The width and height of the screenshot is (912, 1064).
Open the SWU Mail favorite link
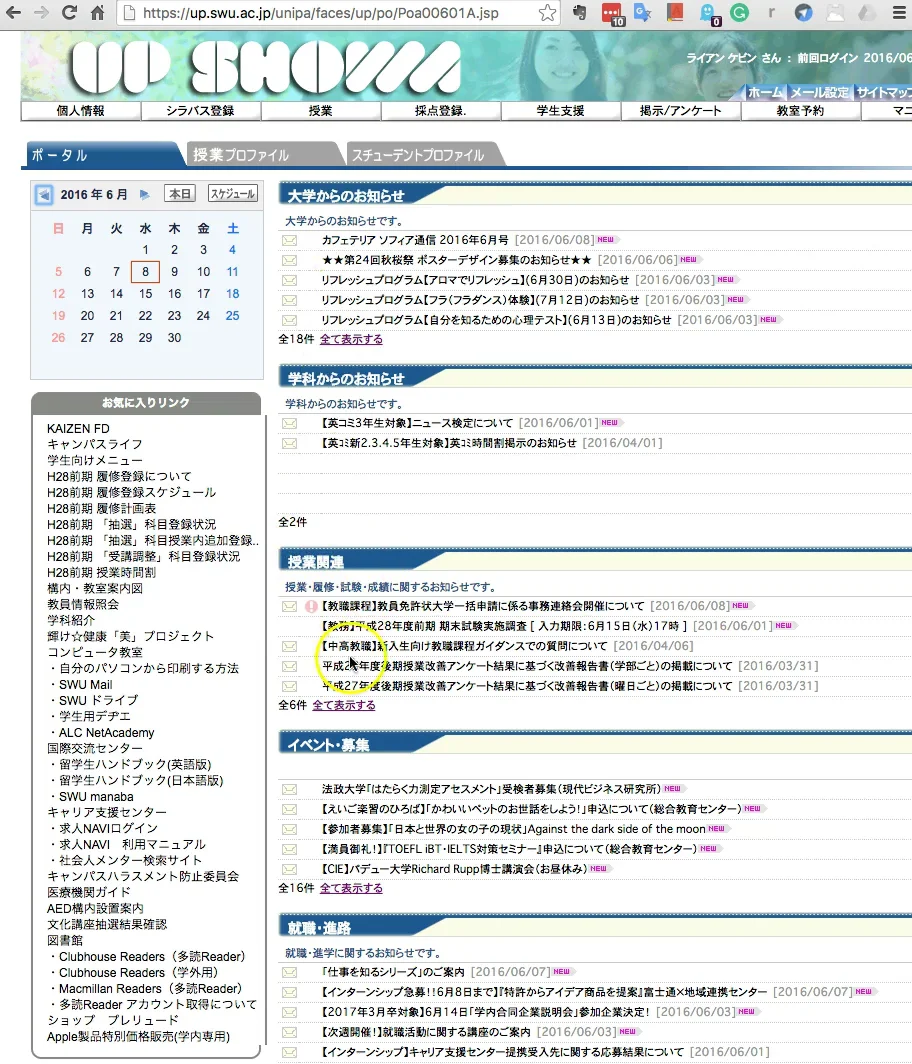(x=86, y=685)
